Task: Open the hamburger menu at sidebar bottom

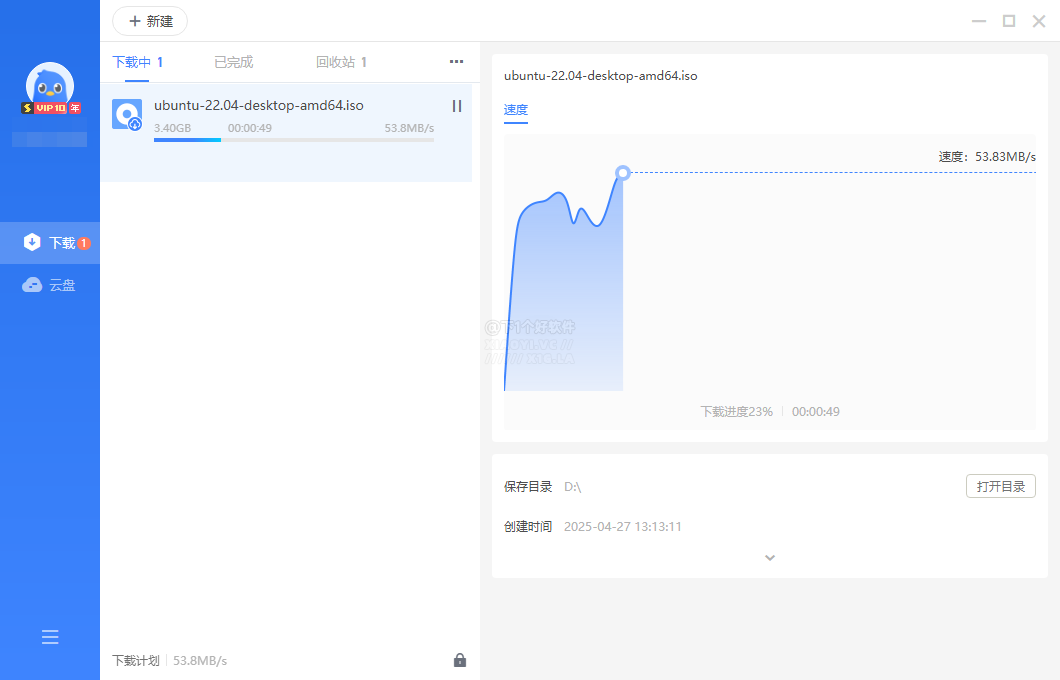Action: [50, 637]
